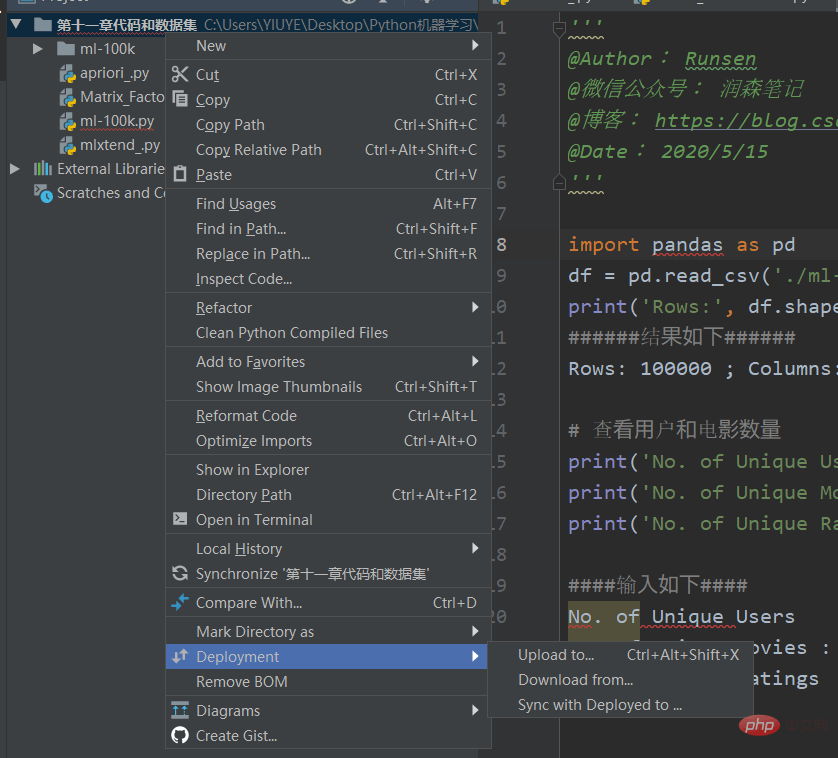
Task: Collapse the docstring fold marker on line 1
Action: pyautogui.click(x=559, y=27)
